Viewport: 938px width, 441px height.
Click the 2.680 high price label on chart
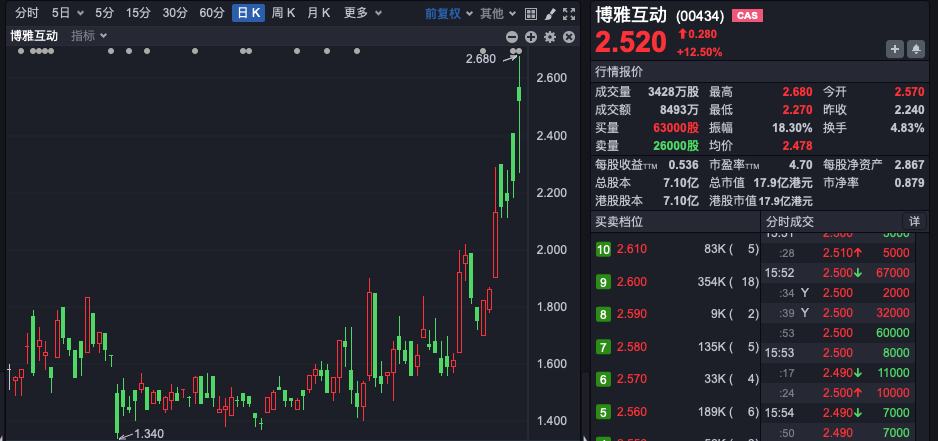(481, 59)
